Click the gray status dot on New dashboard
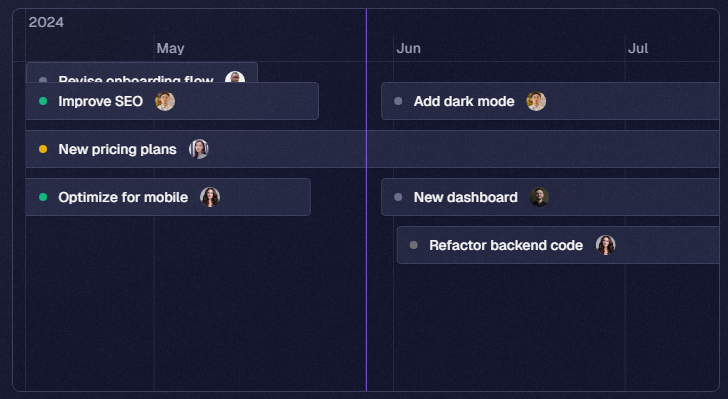Screen dimensions: 728x399 click(x=398, y=197)
